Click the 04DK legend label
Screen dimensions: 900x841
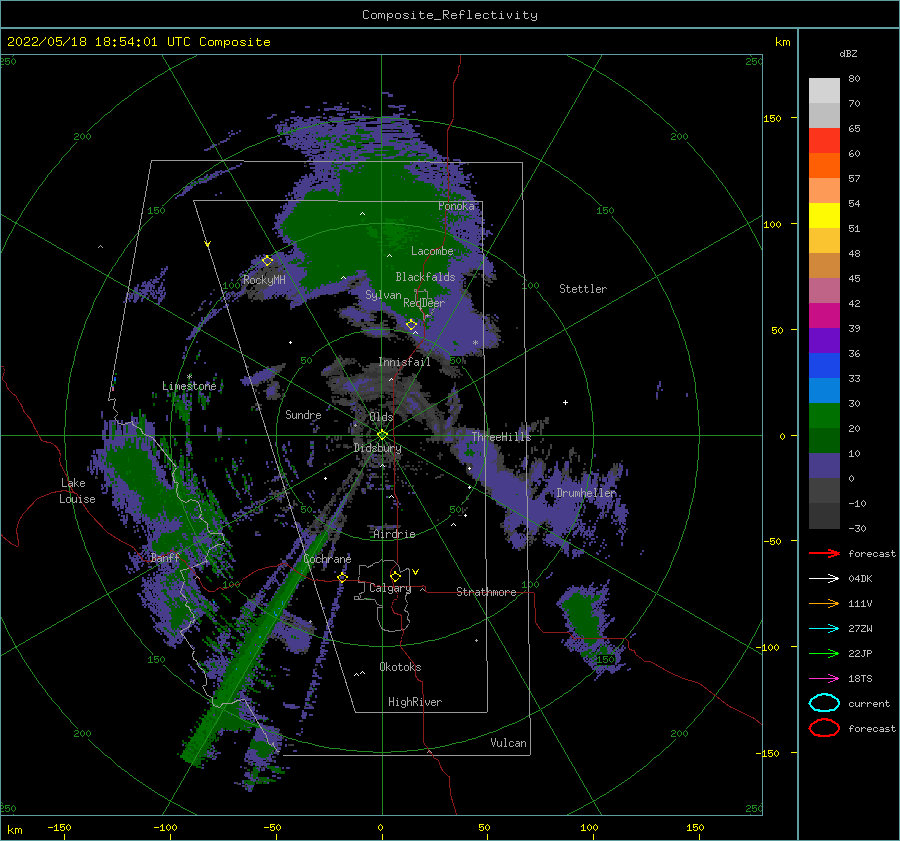(x=860, y=578)
